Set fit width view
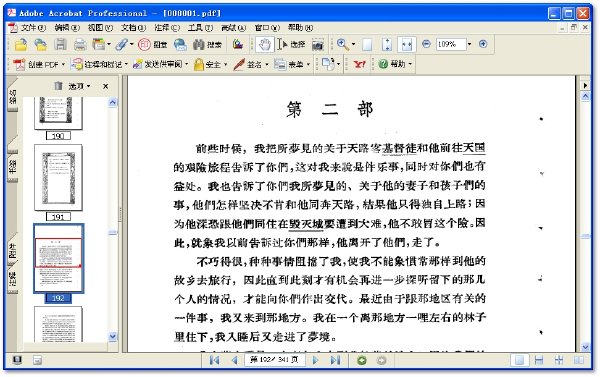Image resolution: width=600 pixels, height=377 pixels. 406,45
